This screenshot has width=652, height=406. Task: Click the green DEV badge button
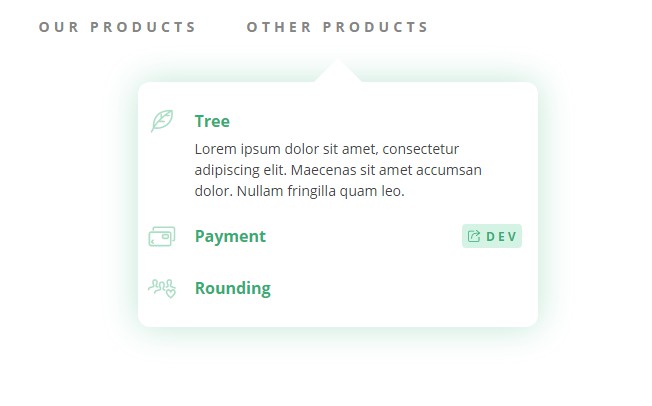click(492, 237)
